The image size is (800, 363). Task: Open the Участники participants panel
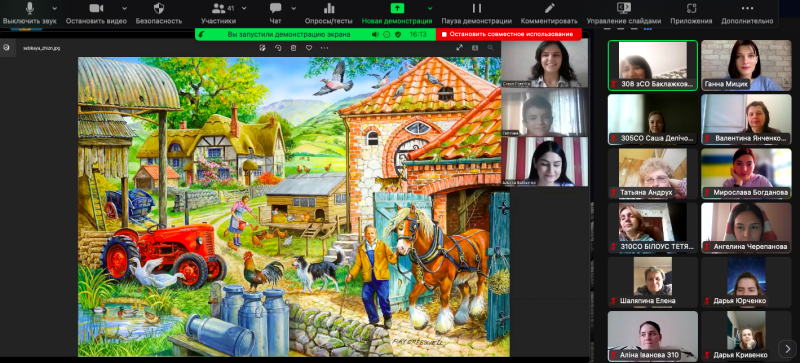218,14
